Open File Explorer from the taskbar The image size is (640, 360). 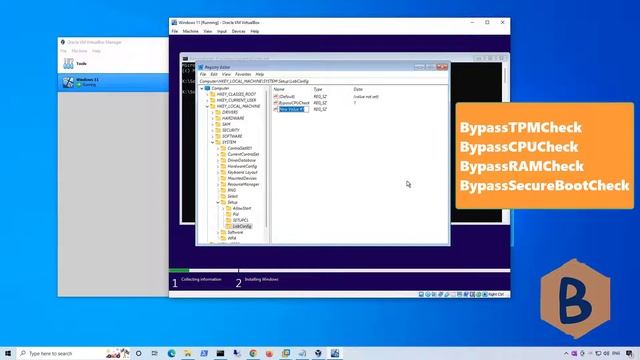pyautogui.click(x=187, y=353)
